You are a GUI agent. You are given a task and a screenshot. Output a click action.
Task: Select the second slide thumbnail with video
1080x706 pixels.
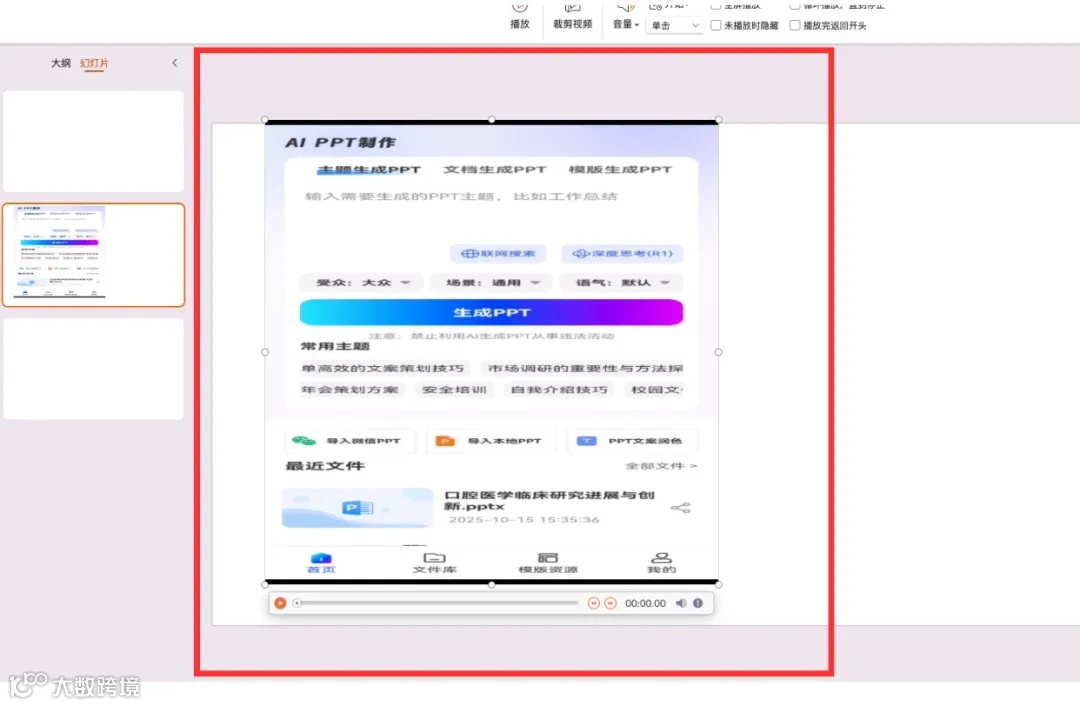[94, 255]
